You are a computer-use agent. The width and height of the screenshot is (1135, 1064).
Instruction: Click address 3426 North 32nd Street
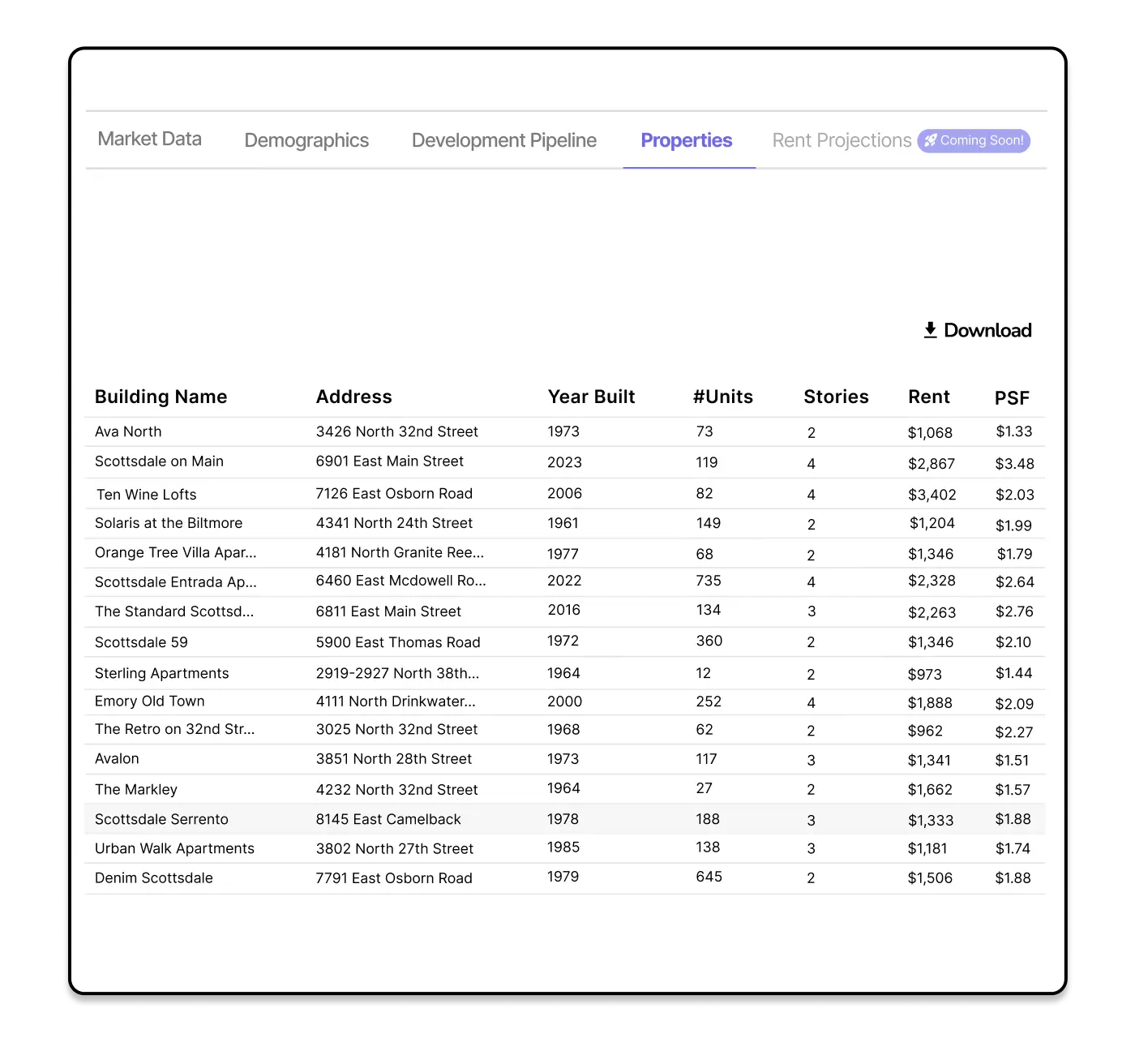[397, 431]
